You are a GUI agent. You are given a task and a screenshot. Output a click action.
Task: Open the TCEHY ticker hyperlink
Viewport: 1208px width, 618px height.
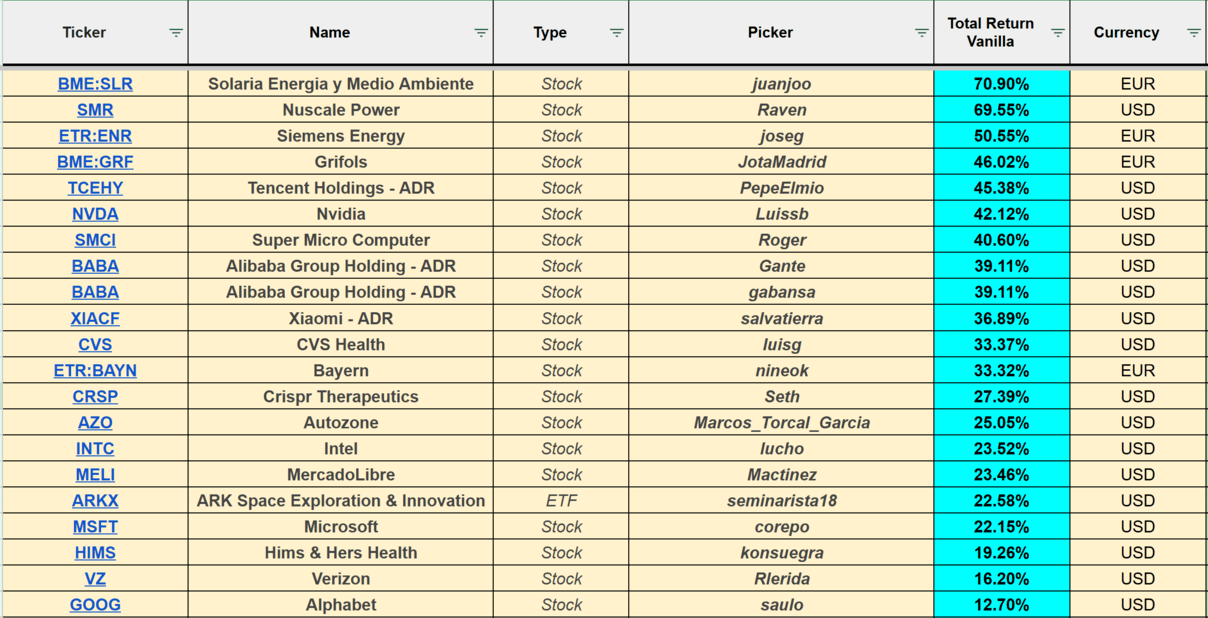95,188
